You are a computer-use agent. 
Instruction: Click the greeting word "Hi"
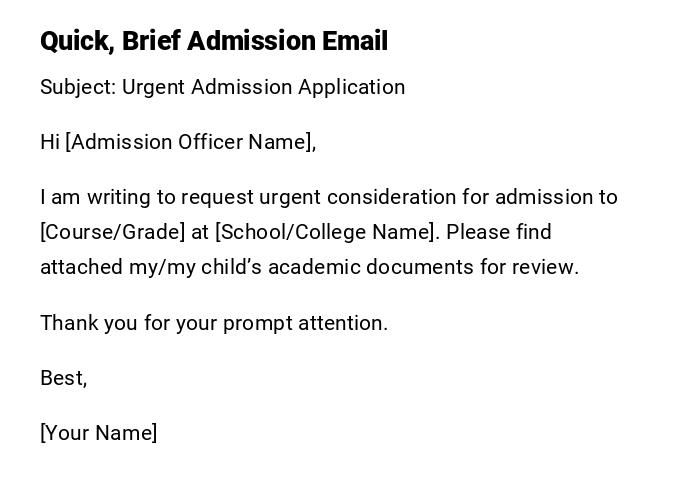click(50, 142)
